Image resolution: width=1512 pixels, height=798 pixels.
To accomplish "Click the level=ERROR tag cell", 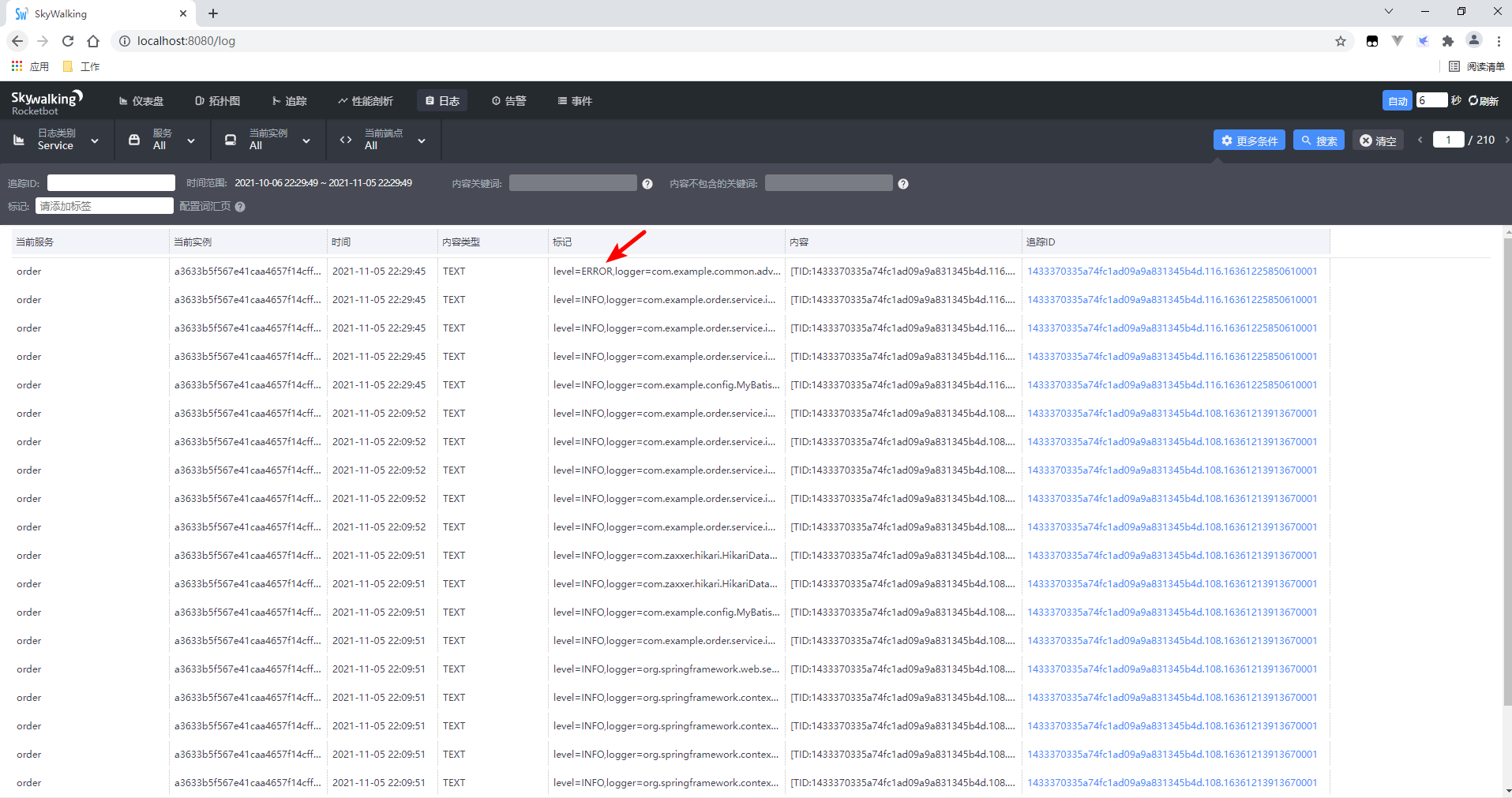I will tap(666, 272).
